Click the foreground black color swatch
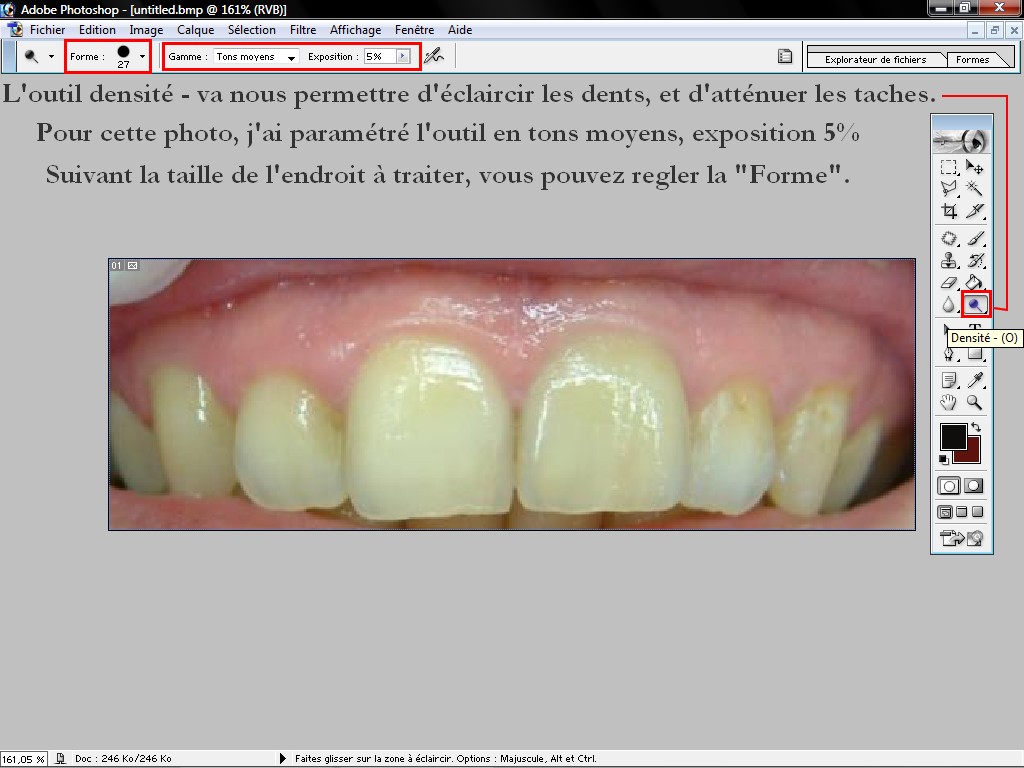This screenshot has width=1024, height=768. click(952, 436)
